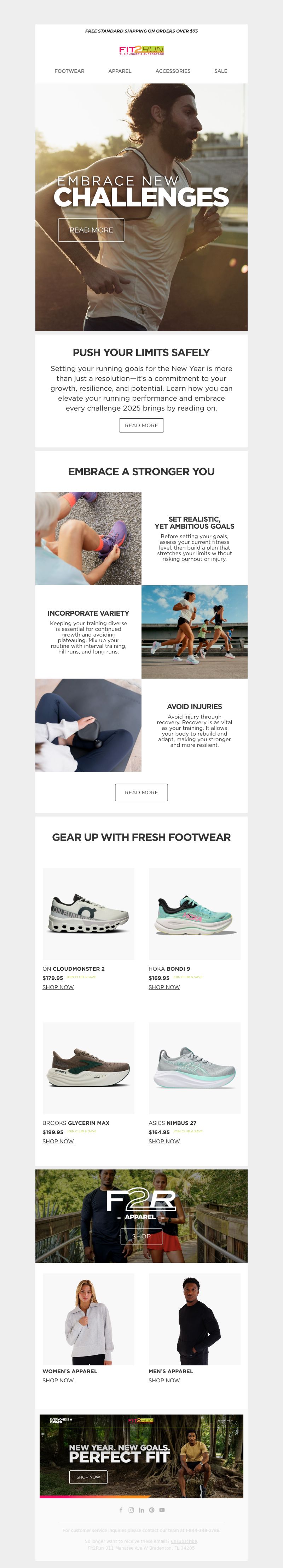This screenshot has width=283, height=1568.
Task: Click the Men's Apparel model photo
Action: [x=195, y=1319]
